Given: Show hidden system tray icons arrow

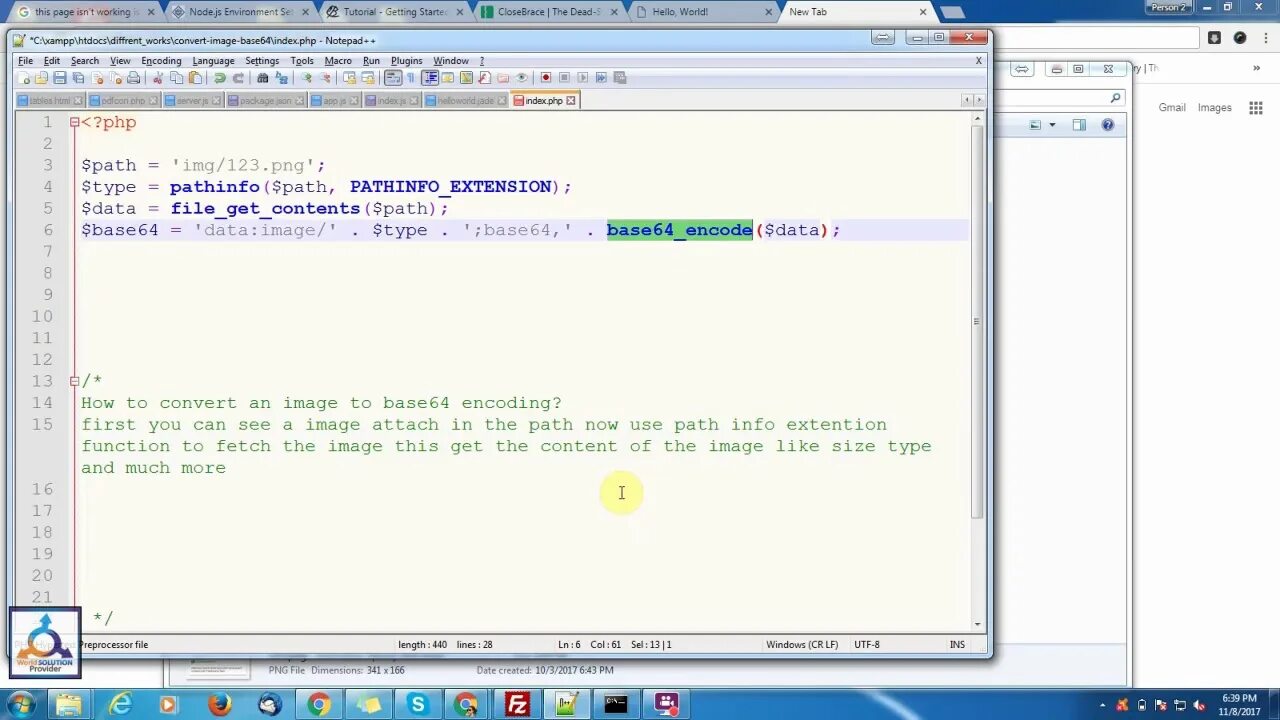Looking at the screenshot, I should coord(1103,705).
